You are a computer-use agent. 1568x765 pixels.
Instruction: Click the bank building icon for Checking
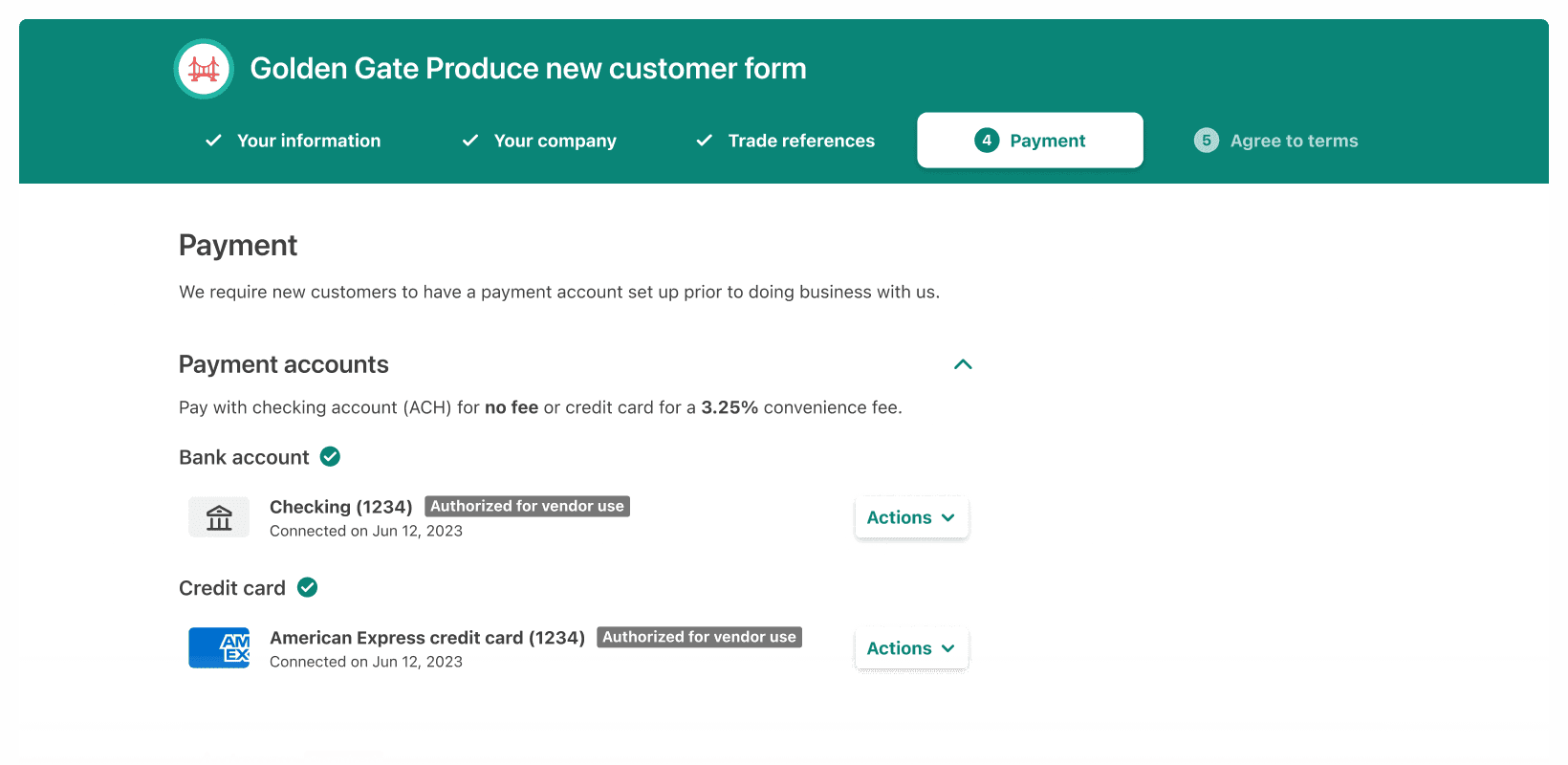click(219, 517)
